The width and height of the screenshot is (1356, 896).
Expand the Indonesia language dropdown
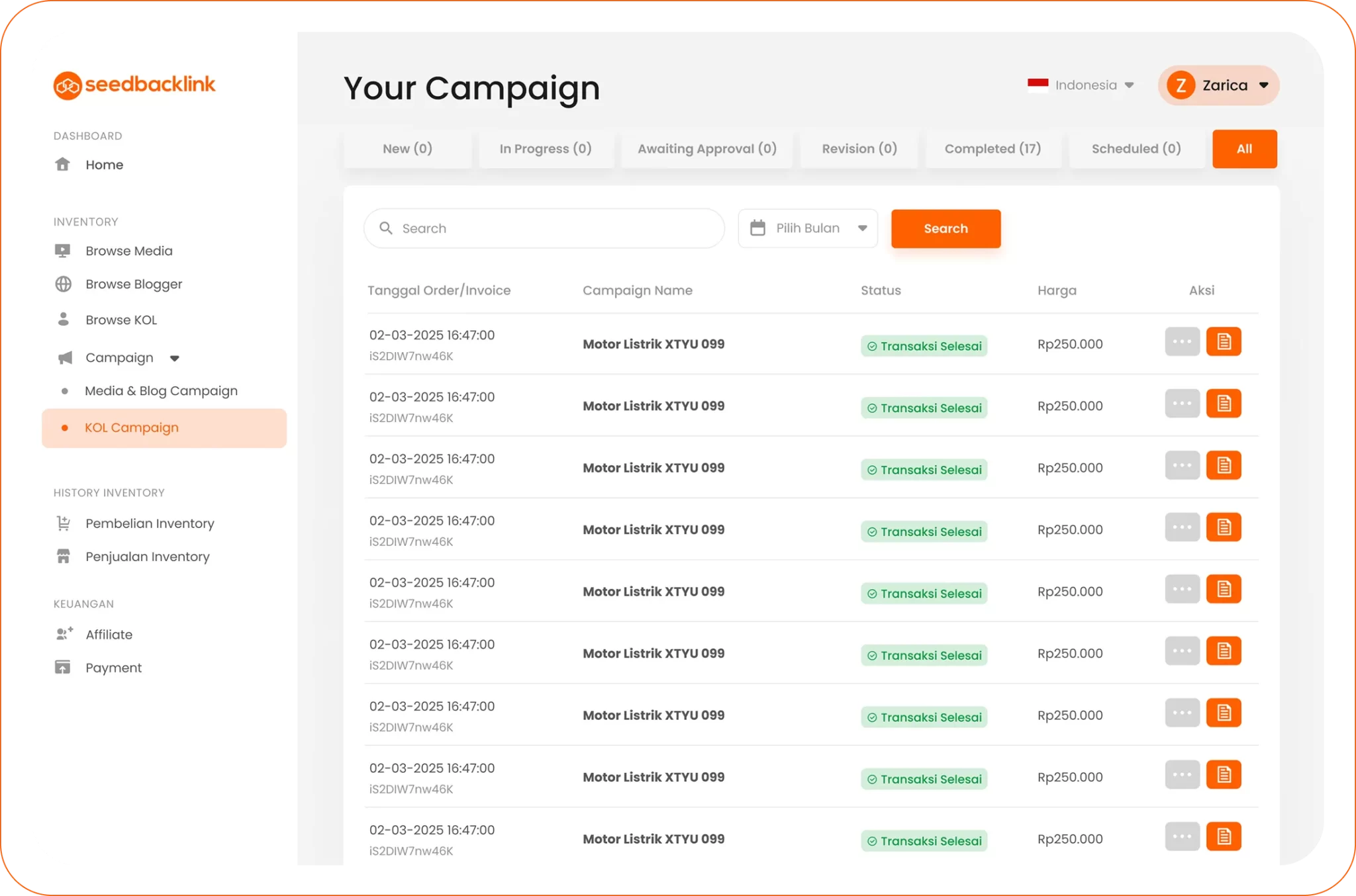(1085, 85)
